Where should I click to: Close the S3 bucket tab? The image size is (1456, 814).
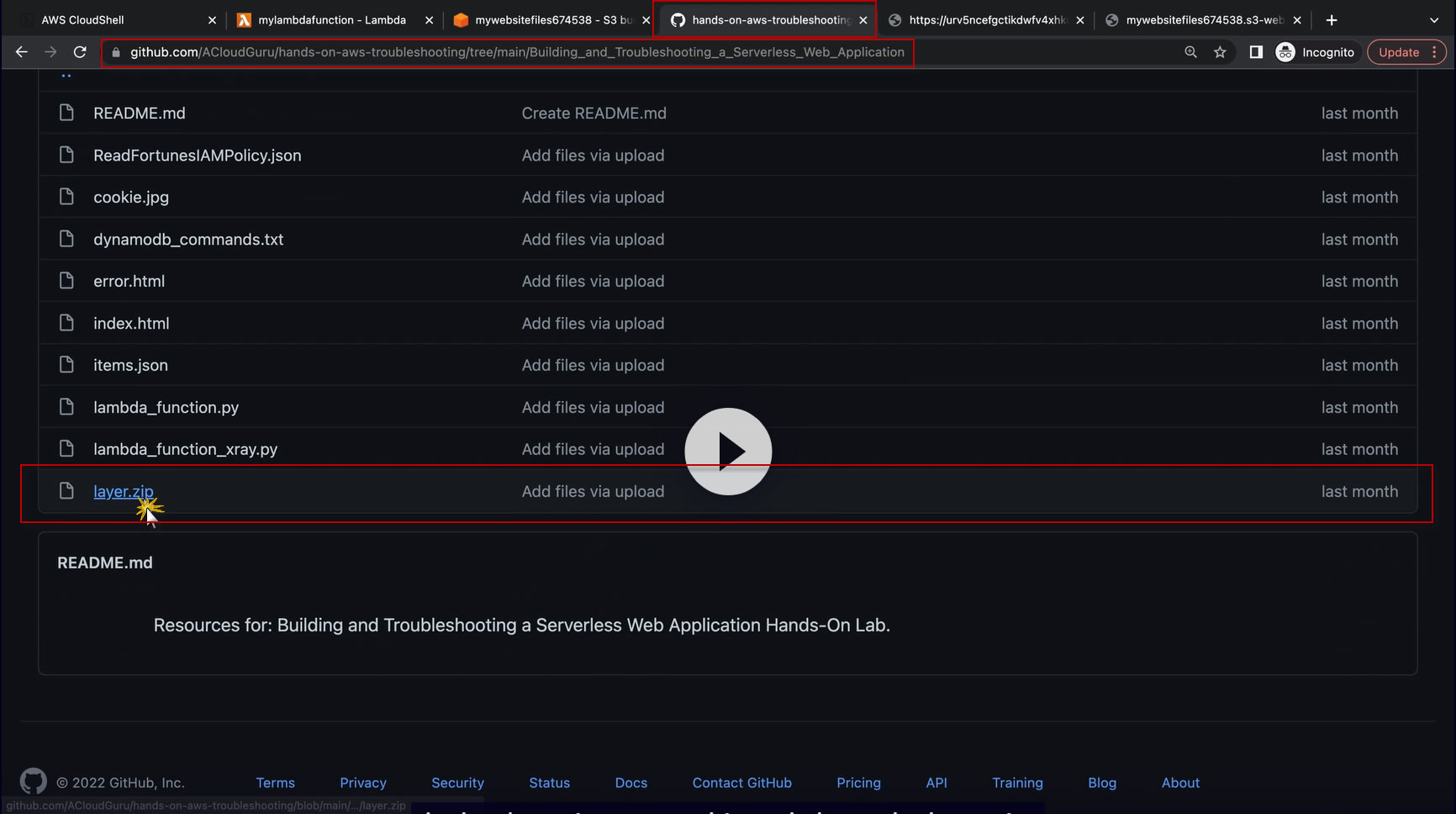pos(646,20)
